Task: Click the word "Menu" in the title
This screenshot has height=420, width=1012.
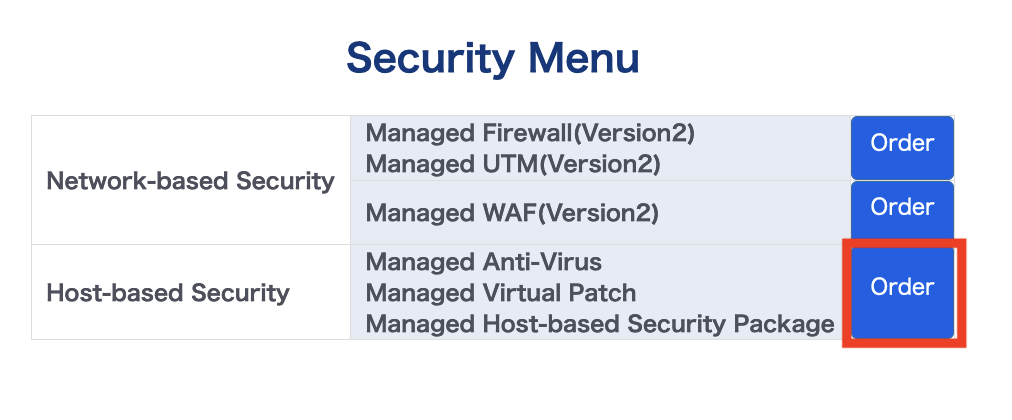Action: pyautogui.click(x=585, y=58)
